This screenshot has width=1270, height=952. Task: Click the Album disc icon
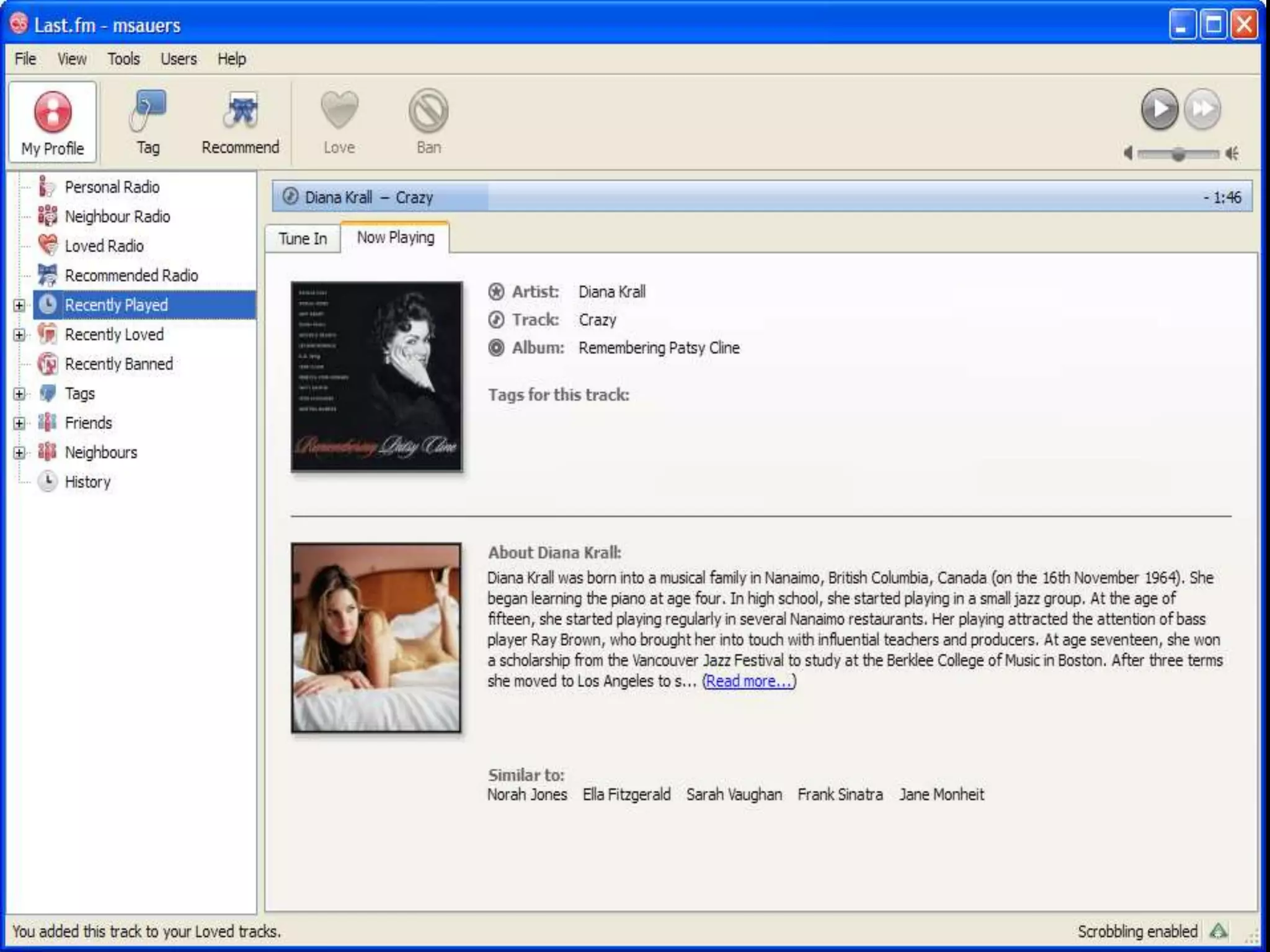(496, 348)
